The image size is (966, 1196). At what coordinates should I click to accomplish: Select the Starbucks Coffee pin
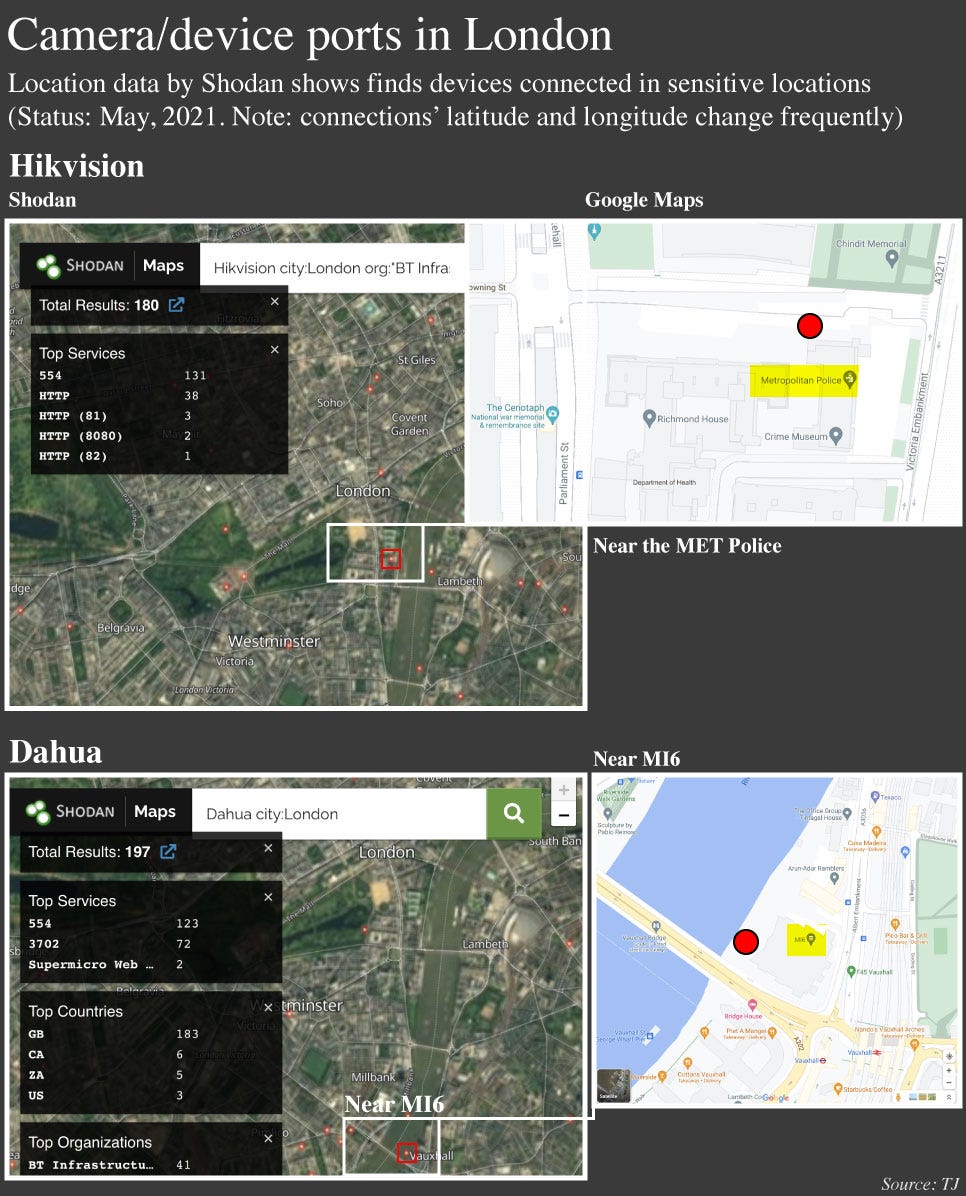point(838,1088)
